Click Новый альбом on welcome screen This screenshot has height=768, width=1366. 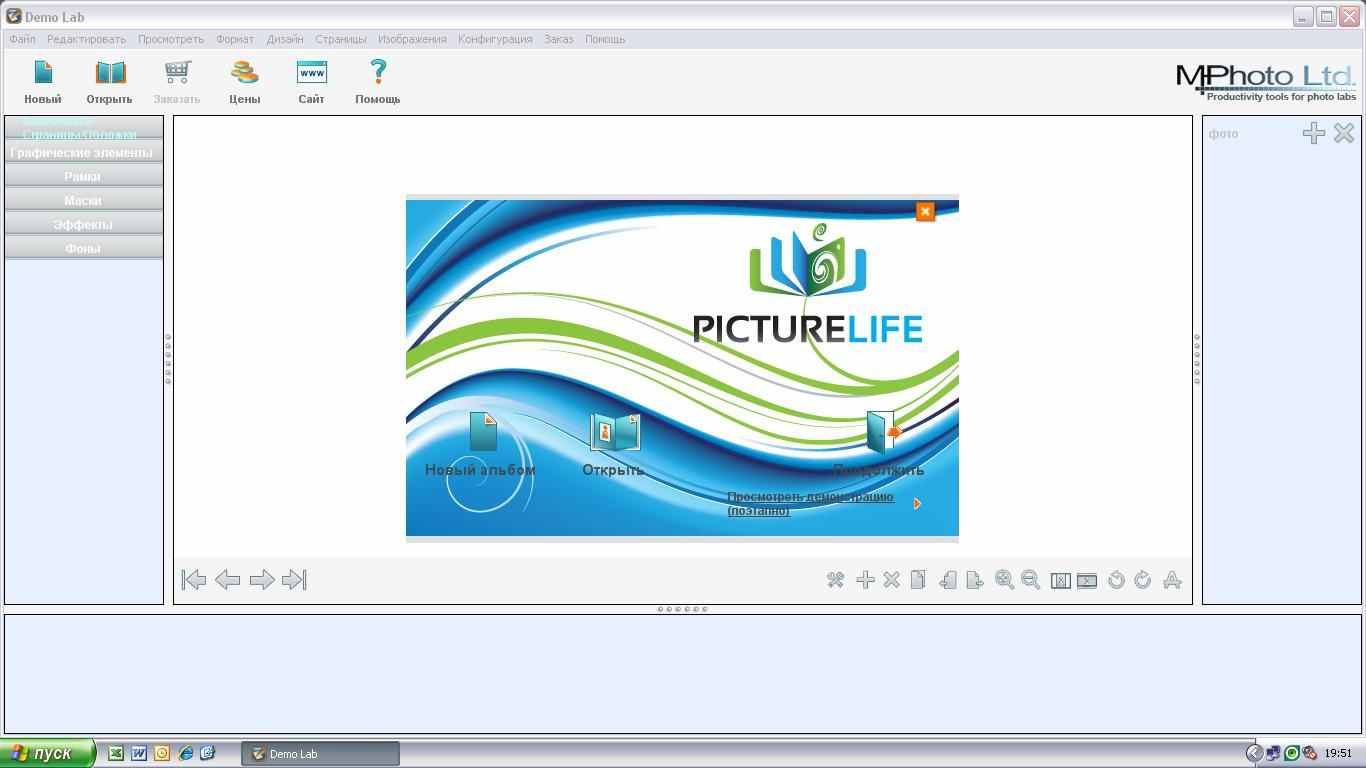click(x=481, y=445)
